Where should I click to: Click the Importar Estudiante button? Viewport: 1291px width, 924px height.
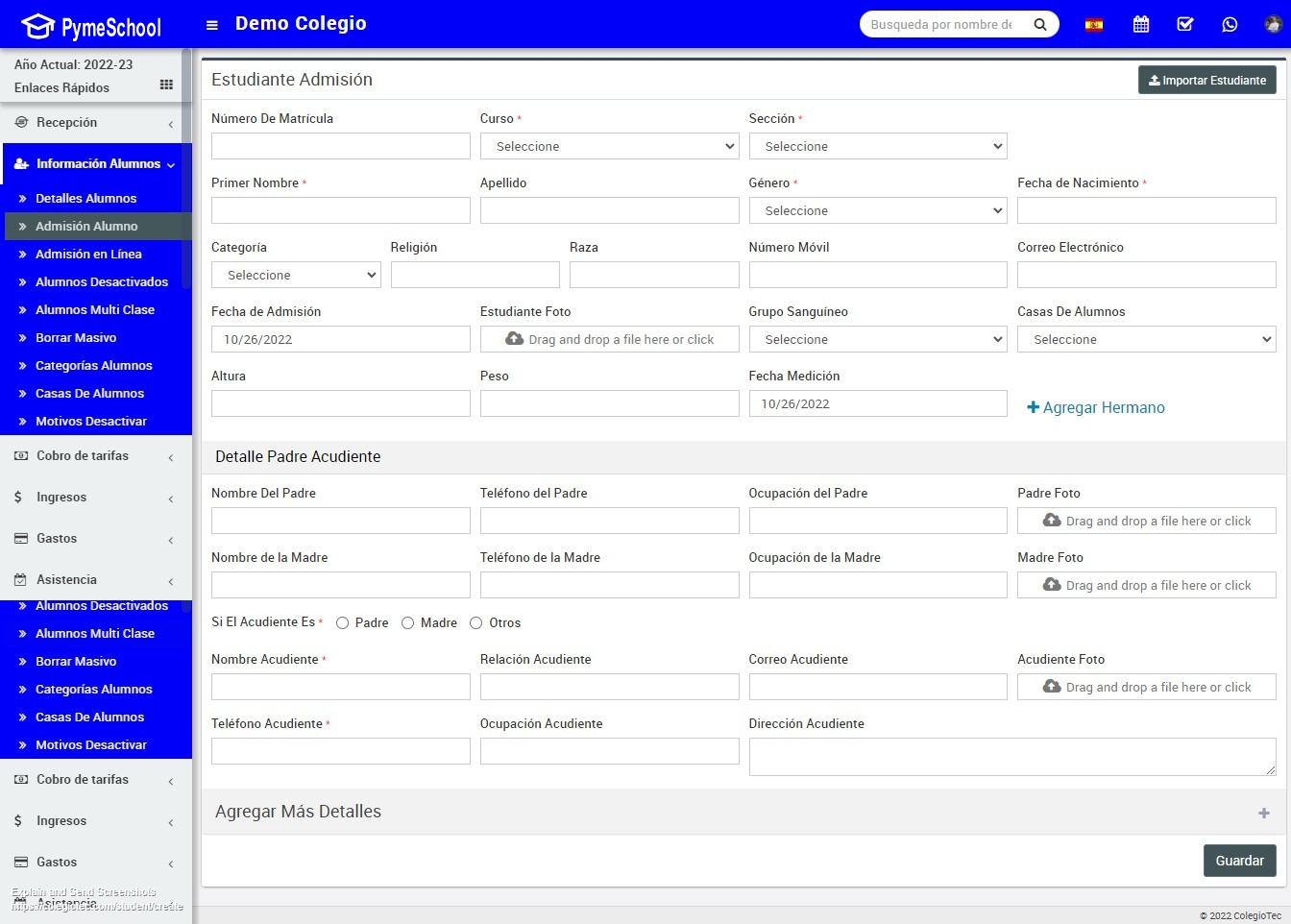point(1206,81)
